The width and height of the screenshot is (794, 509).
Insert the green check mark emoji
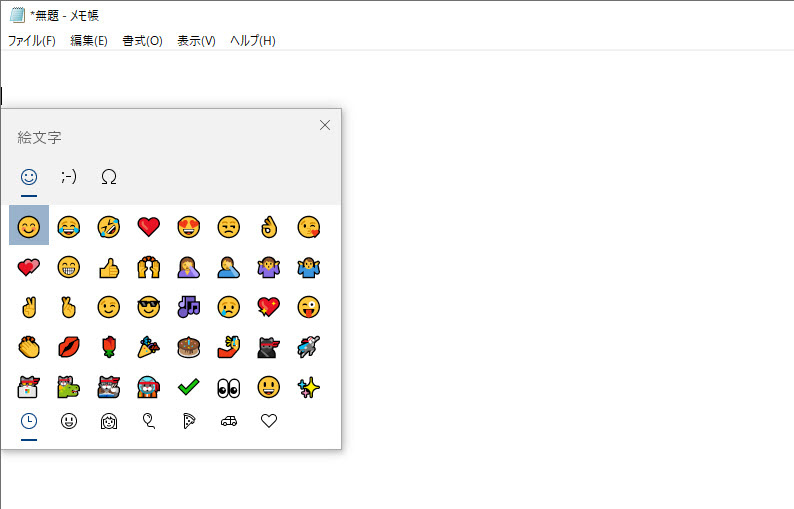(x=188, y=387)
